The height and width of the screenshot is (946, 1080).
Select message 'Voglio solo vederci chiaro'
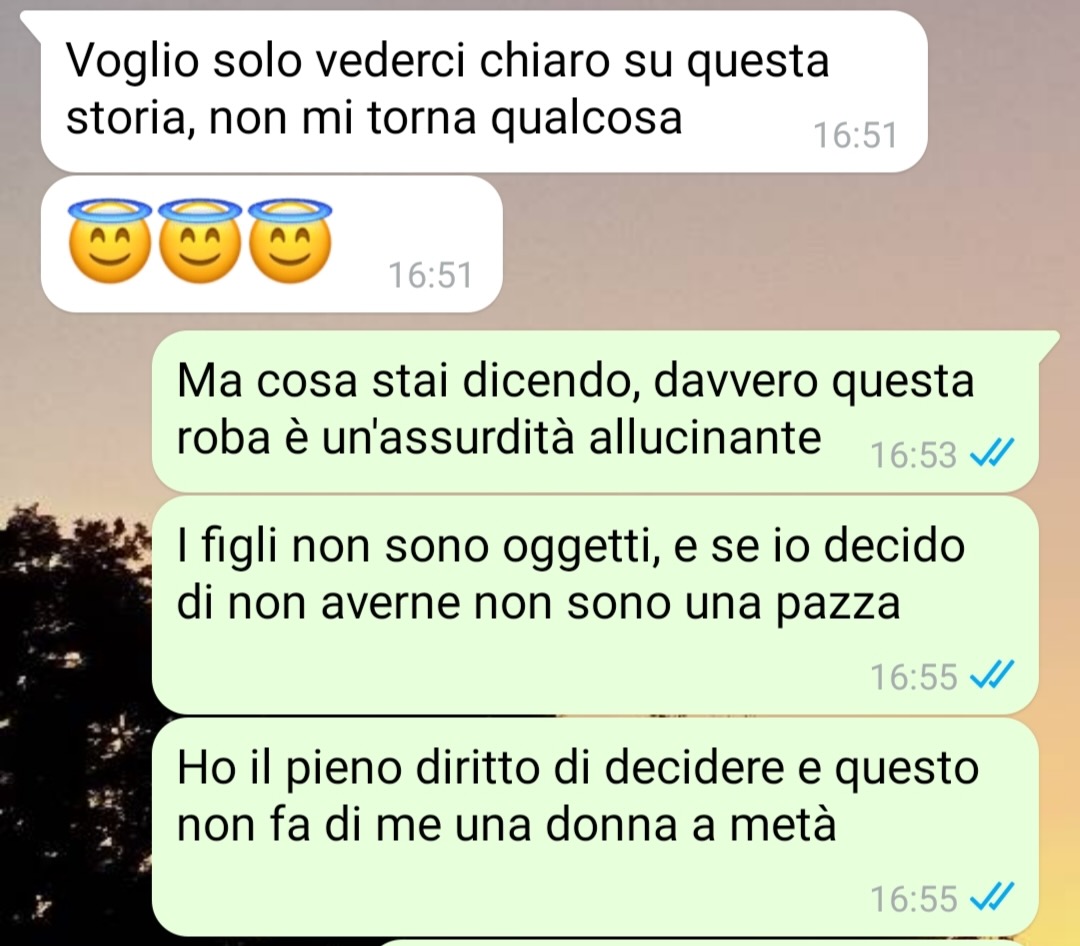click(484, 92)
